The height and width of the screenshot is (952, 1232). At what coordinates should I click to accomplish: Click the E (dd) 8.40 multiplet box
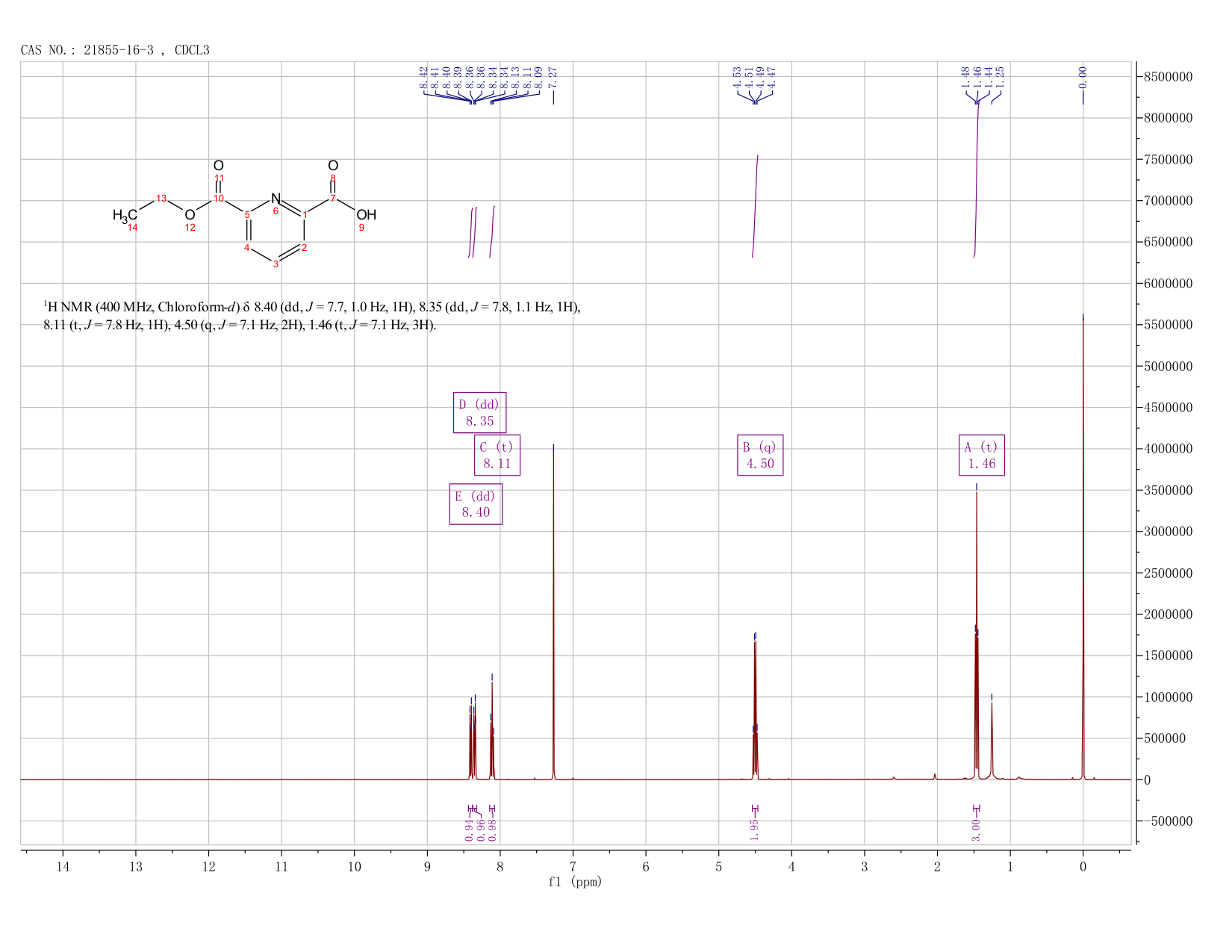[x=476, y=504]
